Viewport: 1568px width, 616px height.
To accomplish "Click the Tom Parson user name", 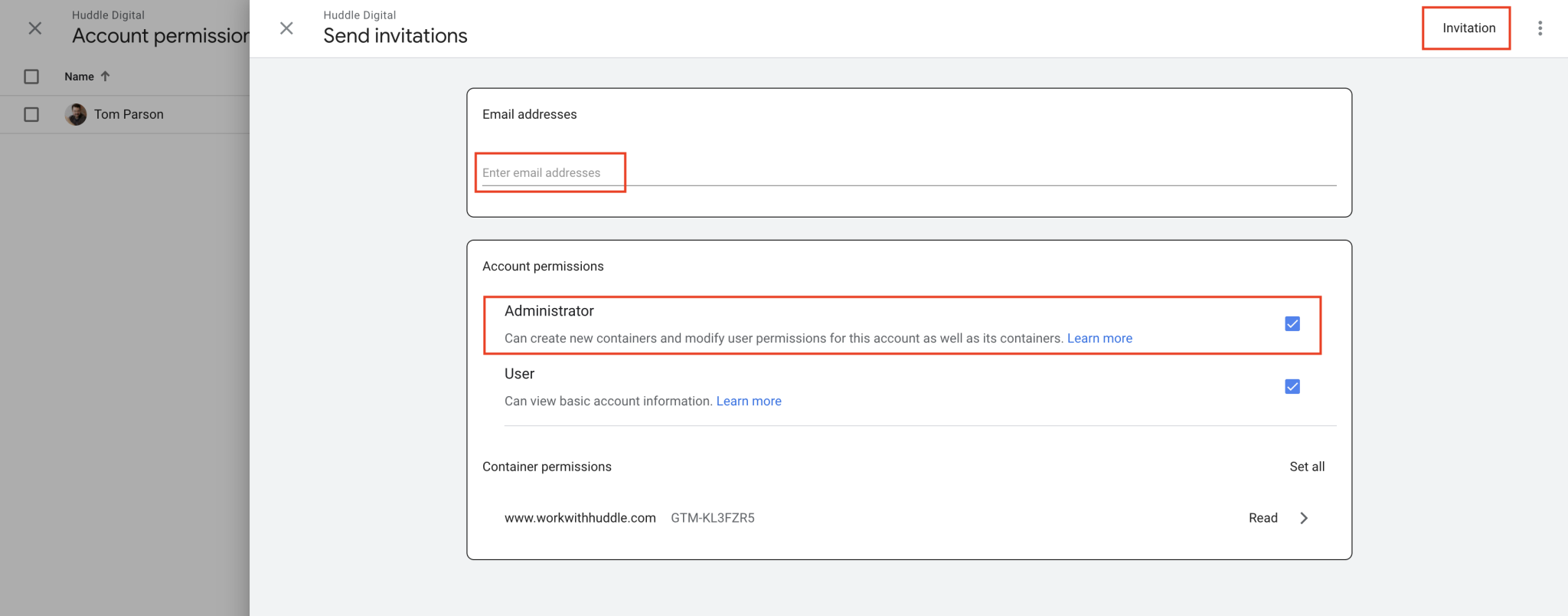I will pyautogui.click(x=129, y=114).
